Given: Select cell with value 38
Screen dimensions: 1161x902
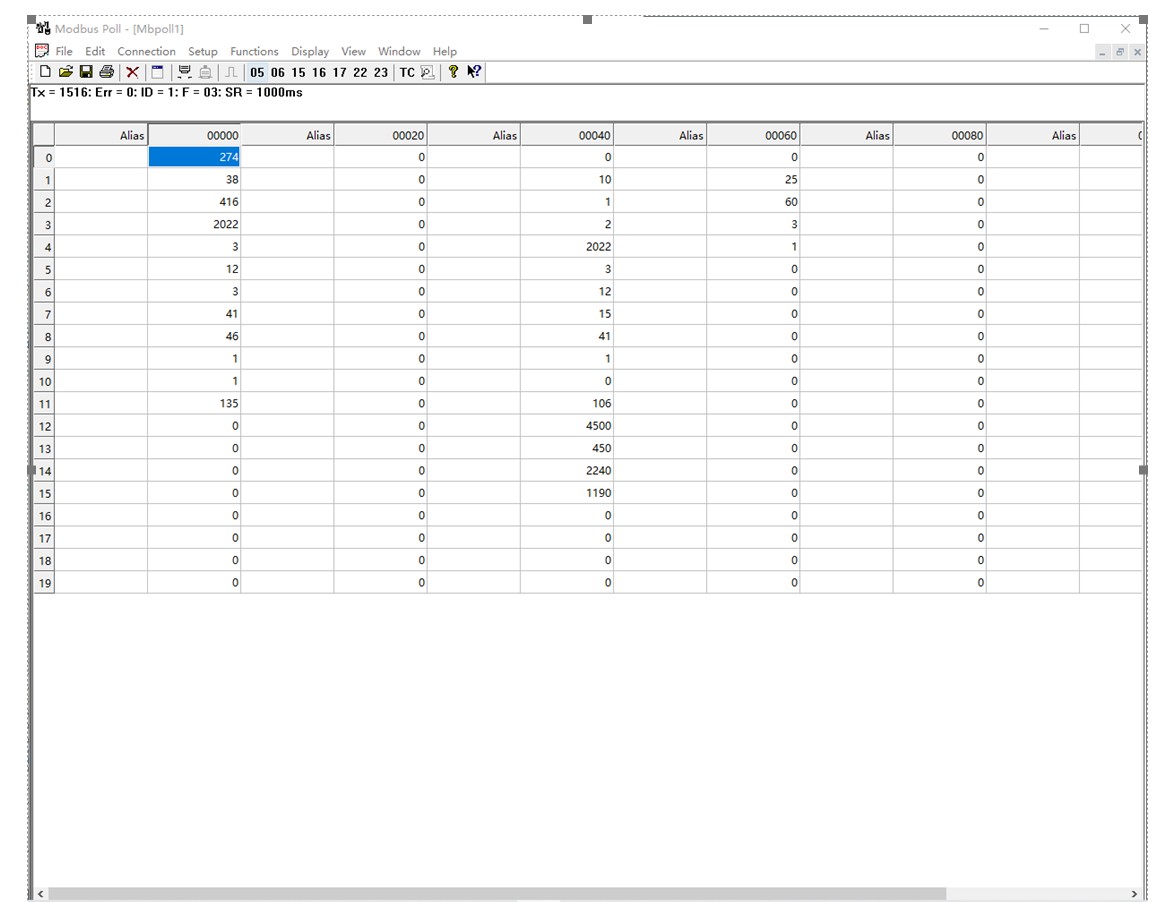Looking at the screenshot, I should pyautogui.click(x=194, y=179).
